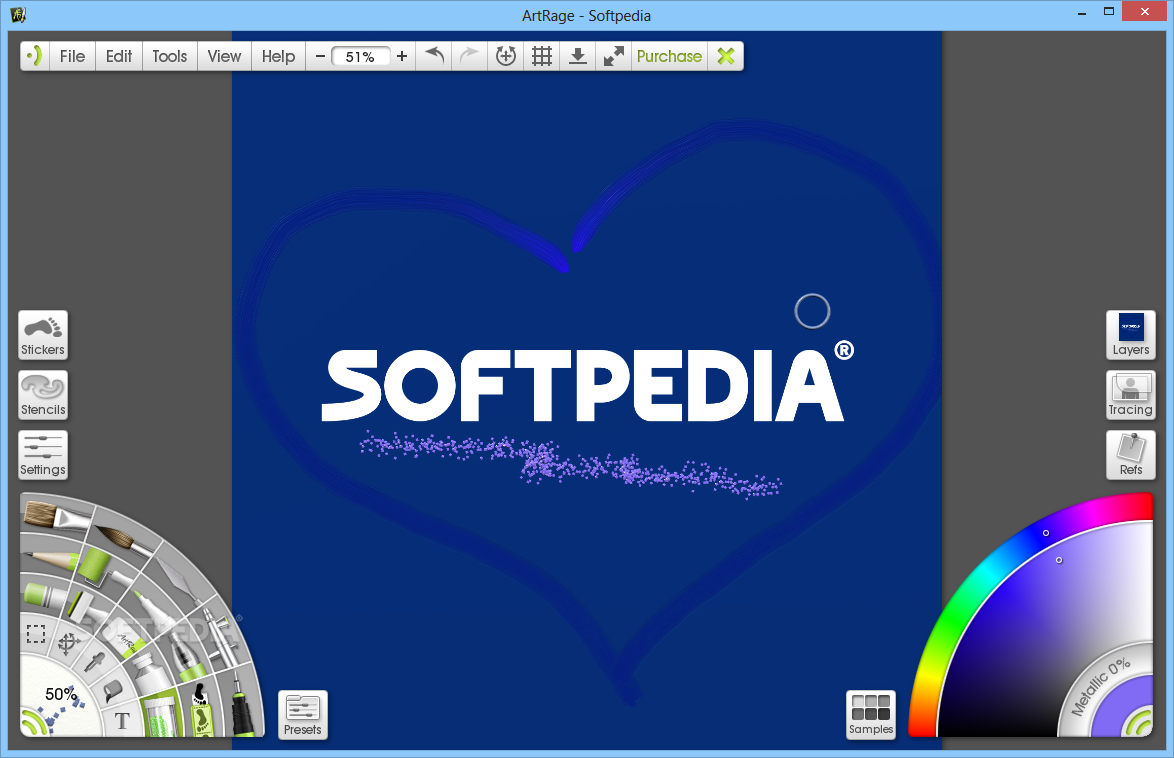Open the canvas positioner icon
The image size is (1174, 758).
pos(506,56)
